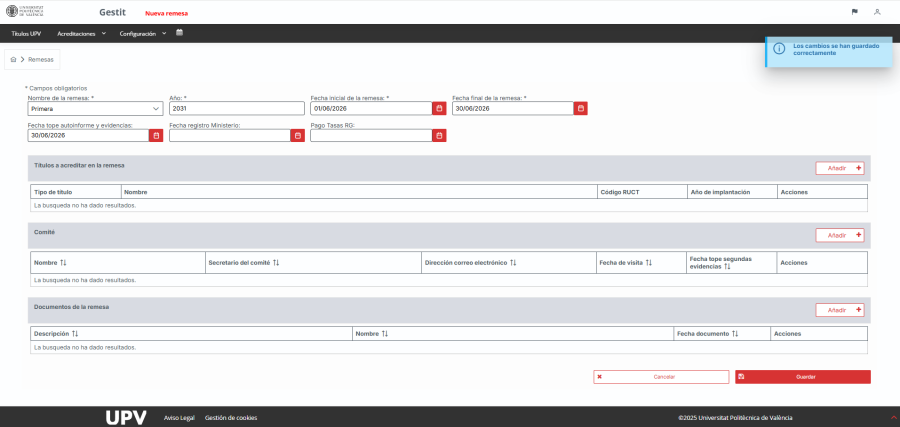Viewport: 900px width, 427px height.
Task: Click the calendar icon in navigation bar
Action: (180, 33)
